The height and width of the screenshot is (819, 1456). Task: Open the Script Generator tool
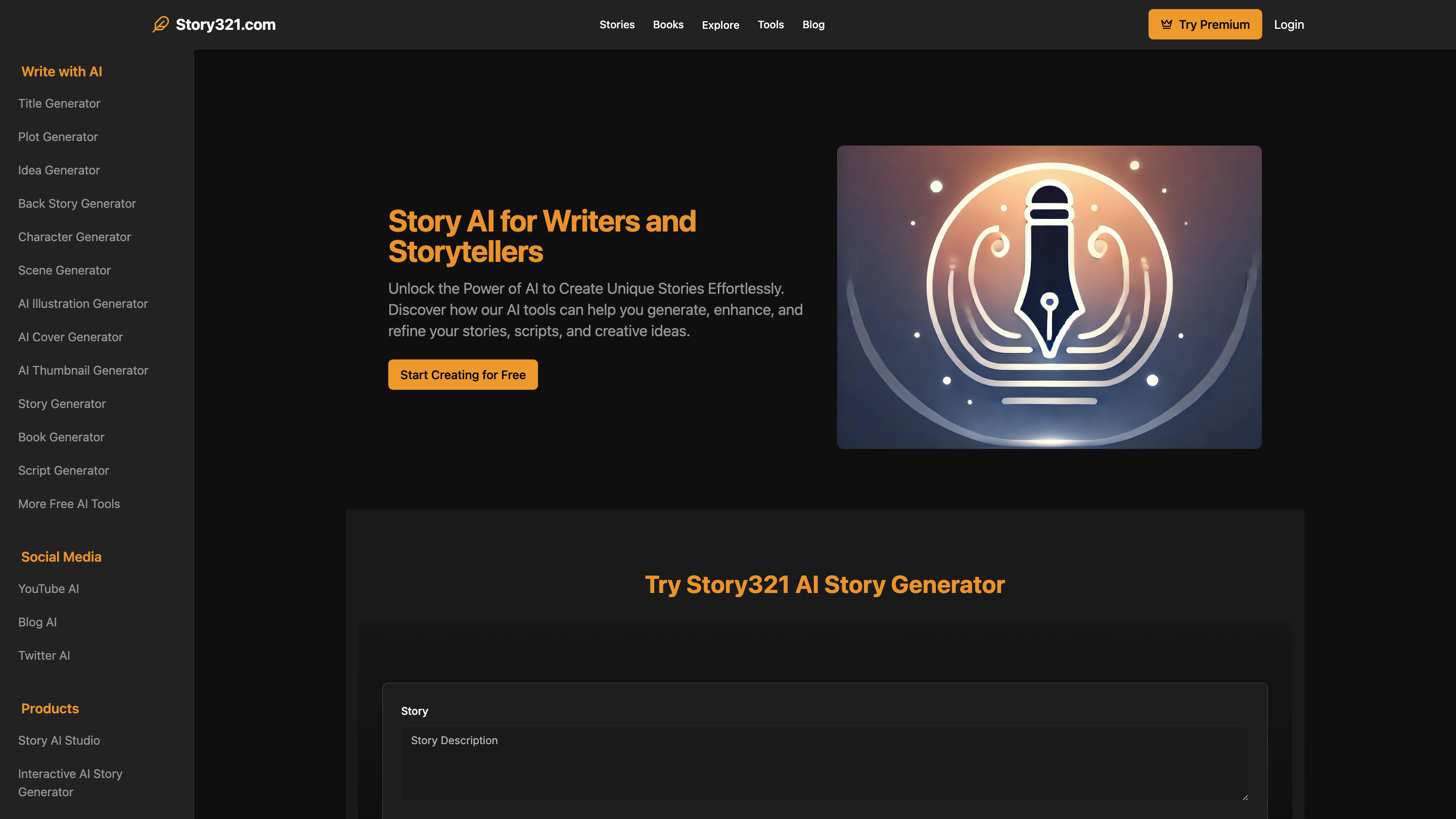tap(63, 470)
